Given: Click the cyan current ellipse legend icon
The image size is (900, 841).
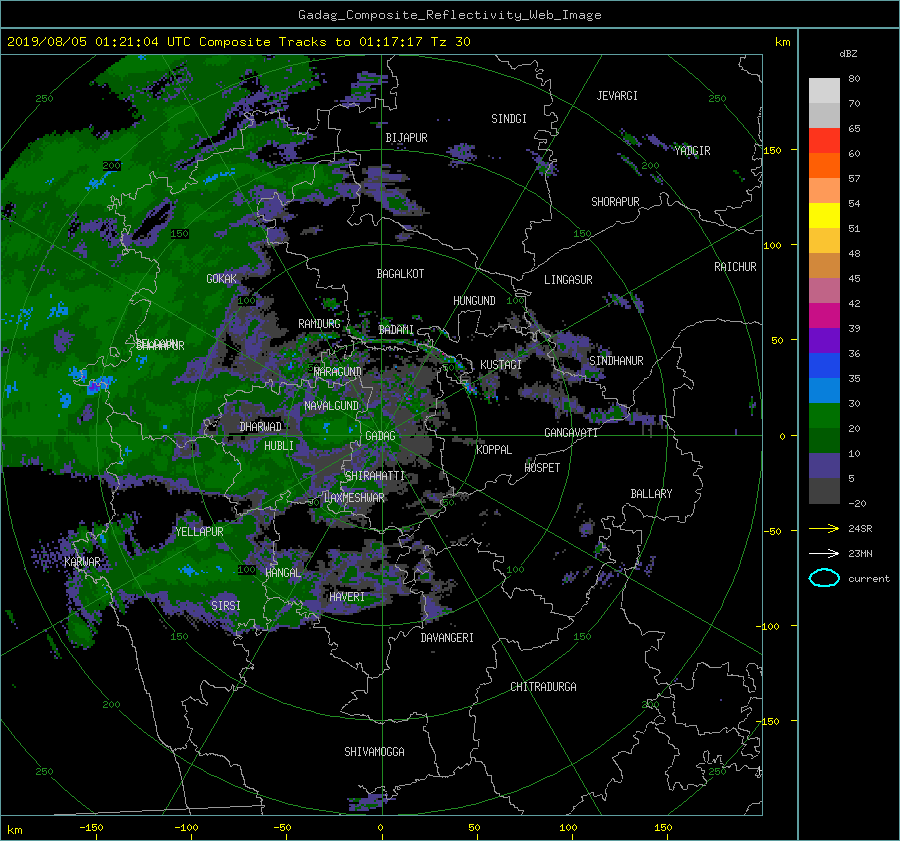Looking at the screenshot, I should coord(824,578).
